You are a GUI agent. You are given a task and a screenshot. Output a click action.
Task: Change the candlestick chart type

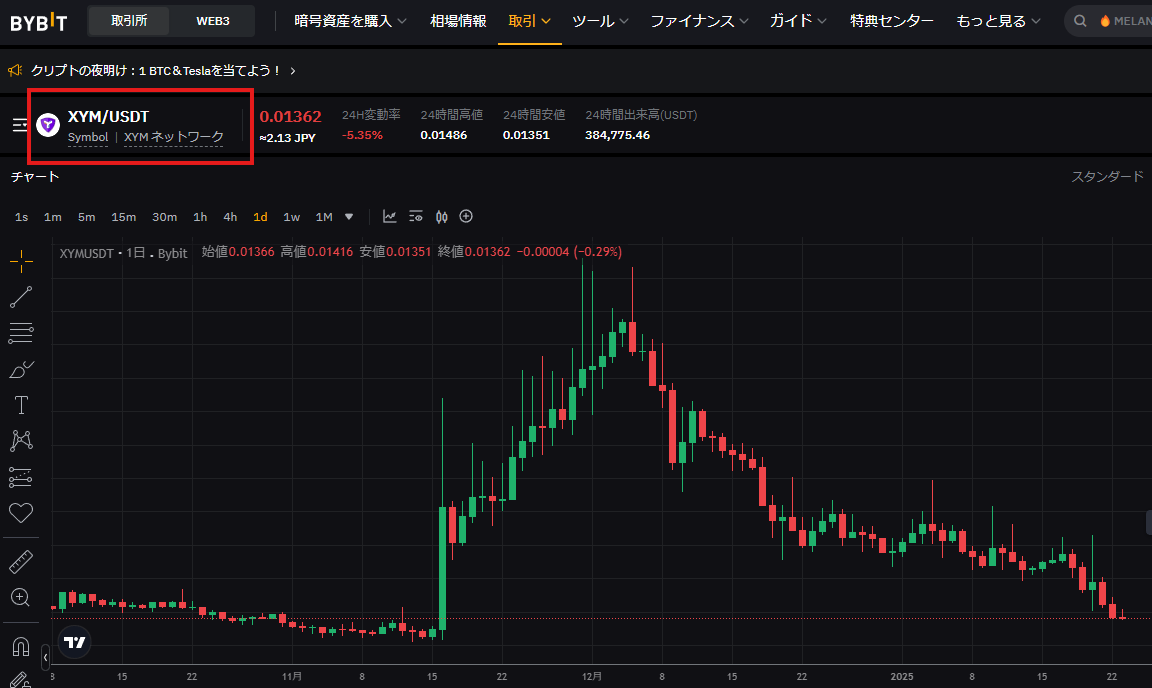tap(442, 217)
